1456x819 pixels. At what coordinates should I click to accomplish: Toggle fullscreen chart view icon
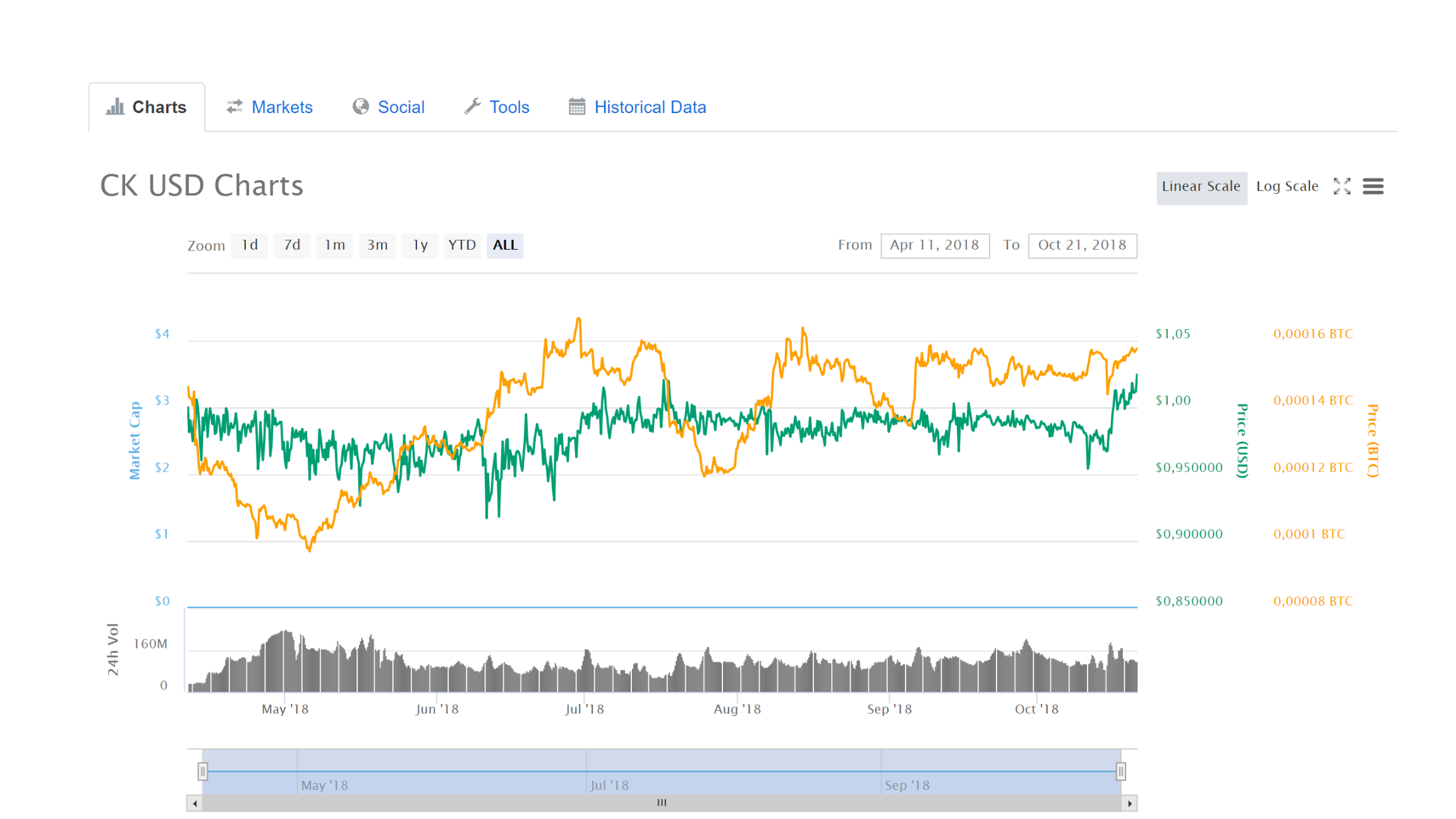[x=1342, y=186]
